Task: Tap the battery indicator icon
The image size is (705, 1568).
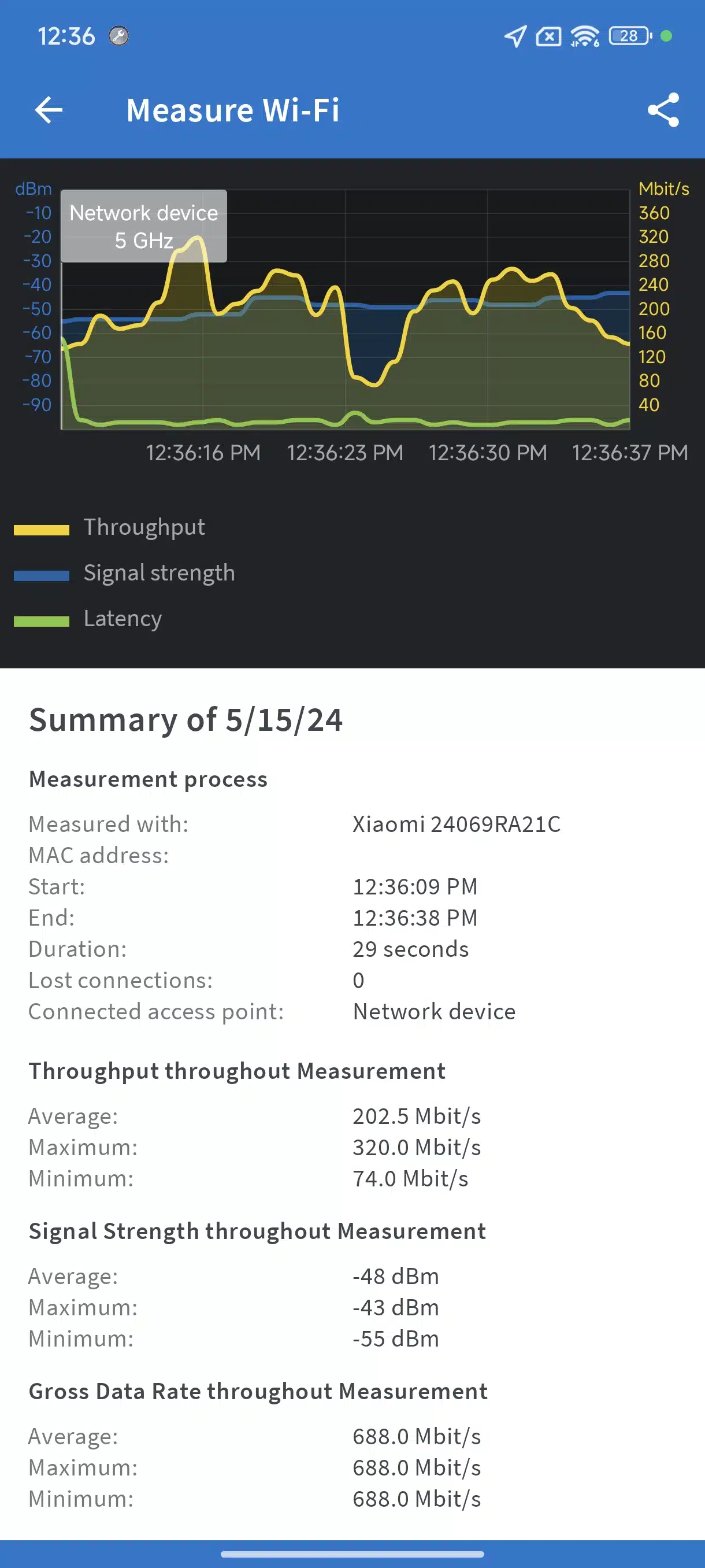Action: (x=629, y=36)
